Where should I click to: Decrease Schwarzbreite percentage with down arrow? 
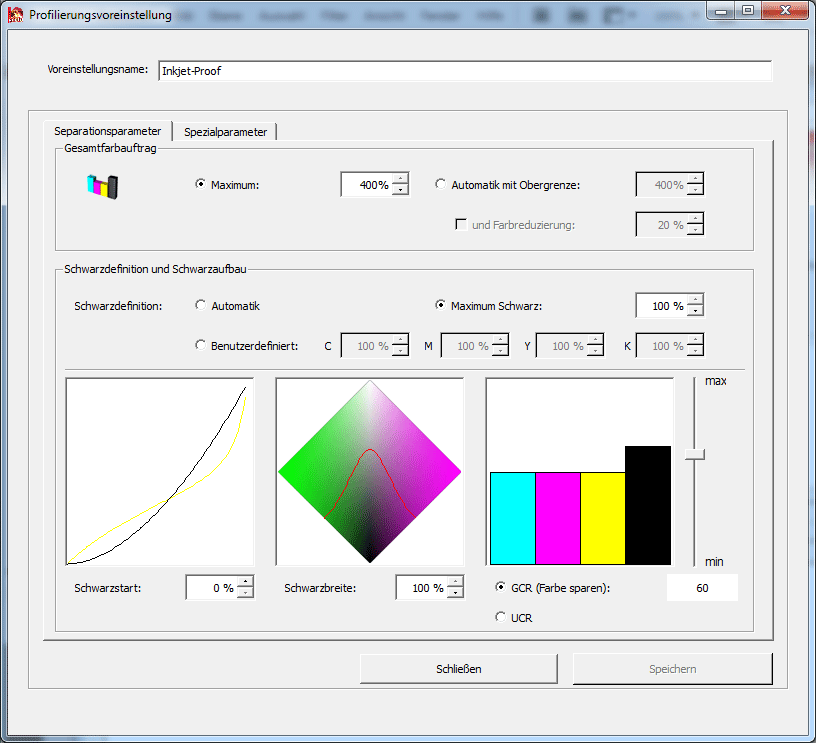click(455, 593)
